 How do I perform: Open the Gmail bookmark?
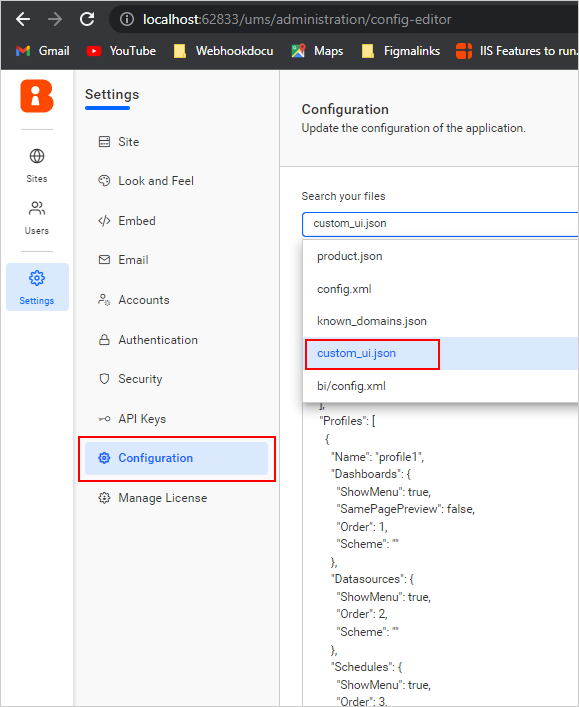point(42,51)
